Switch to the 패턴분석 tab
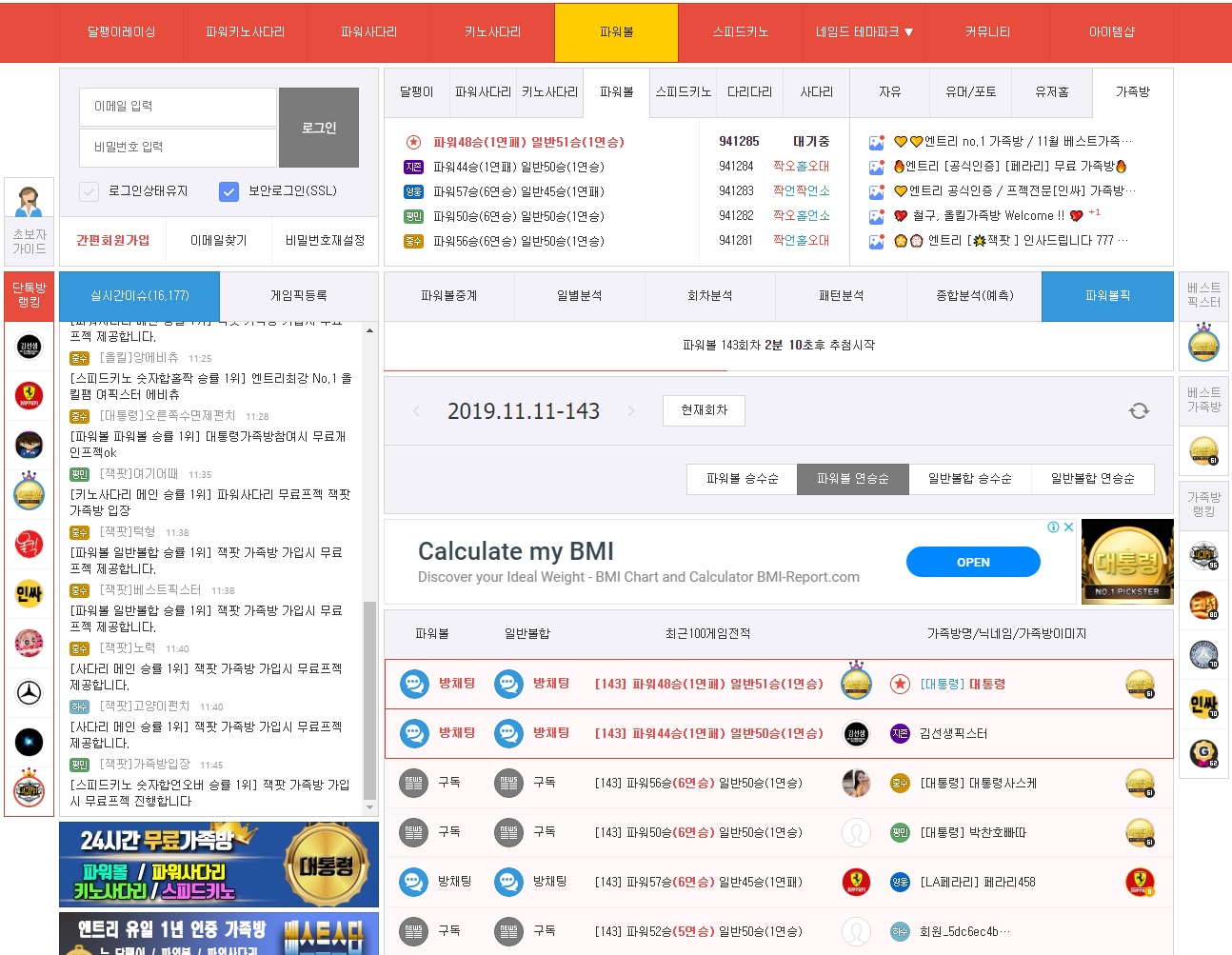 click(x=840, y=296)
